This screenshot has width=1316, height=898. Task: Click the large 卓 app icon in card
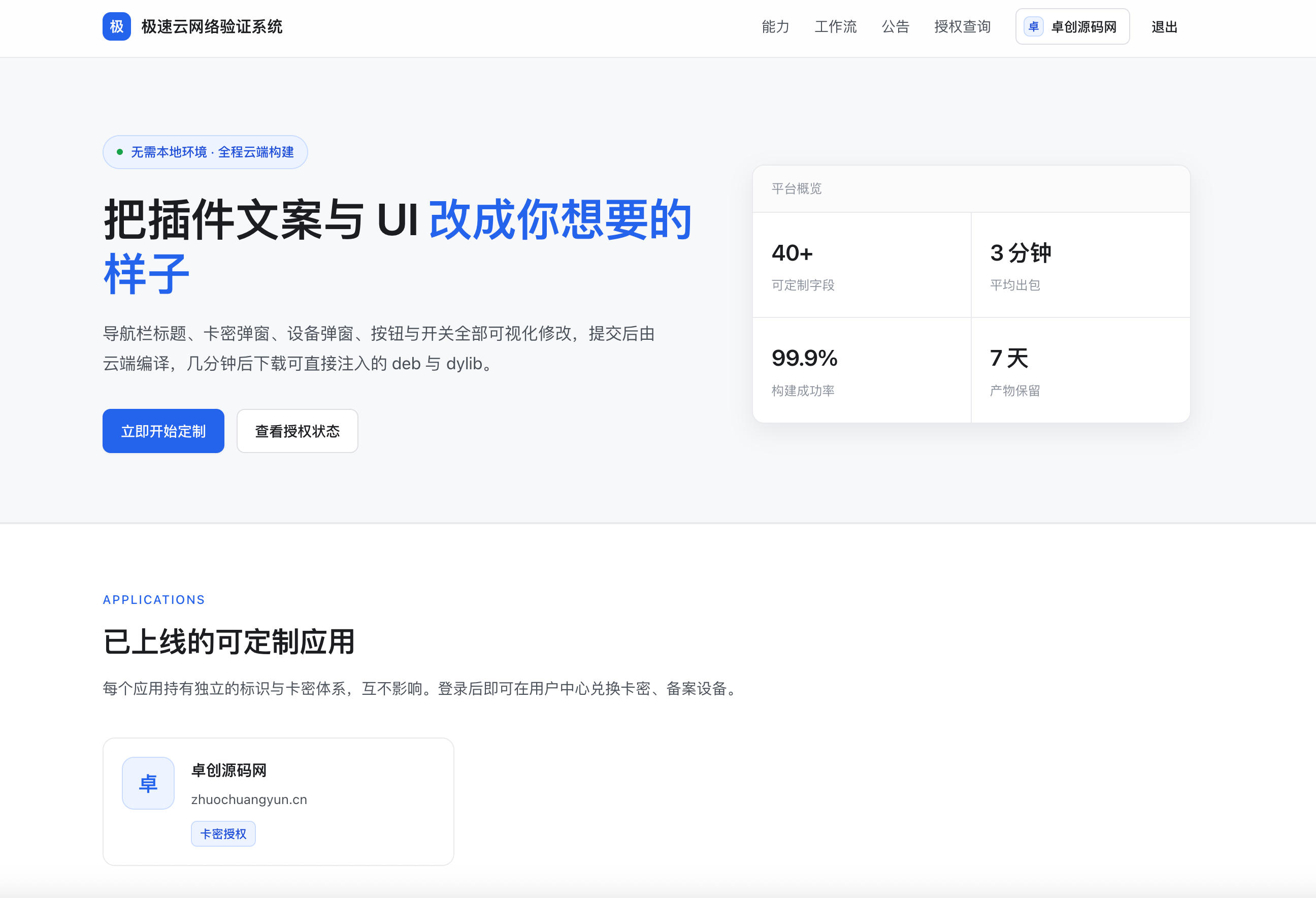(148, 783)
